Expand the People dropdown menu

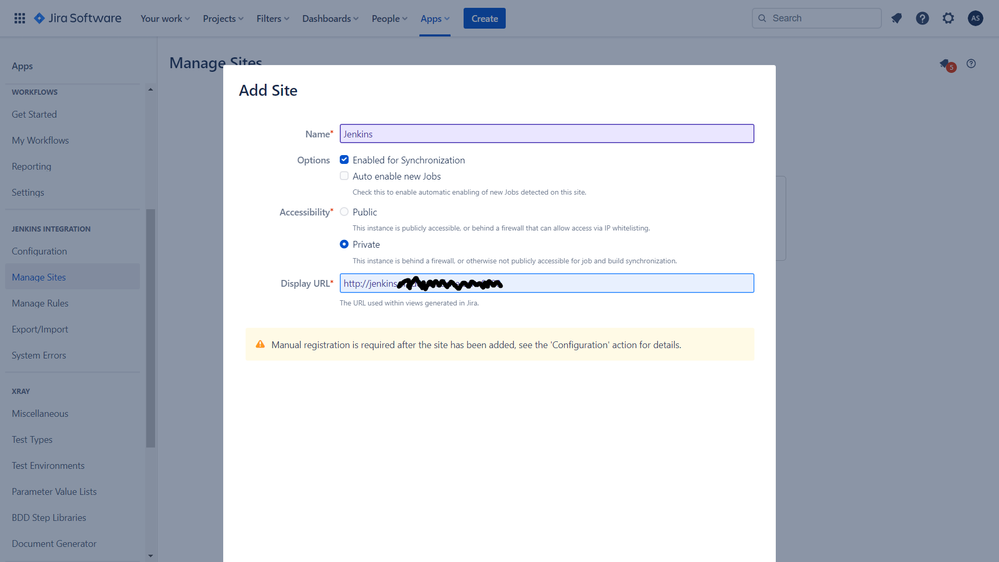click(389, 18)
